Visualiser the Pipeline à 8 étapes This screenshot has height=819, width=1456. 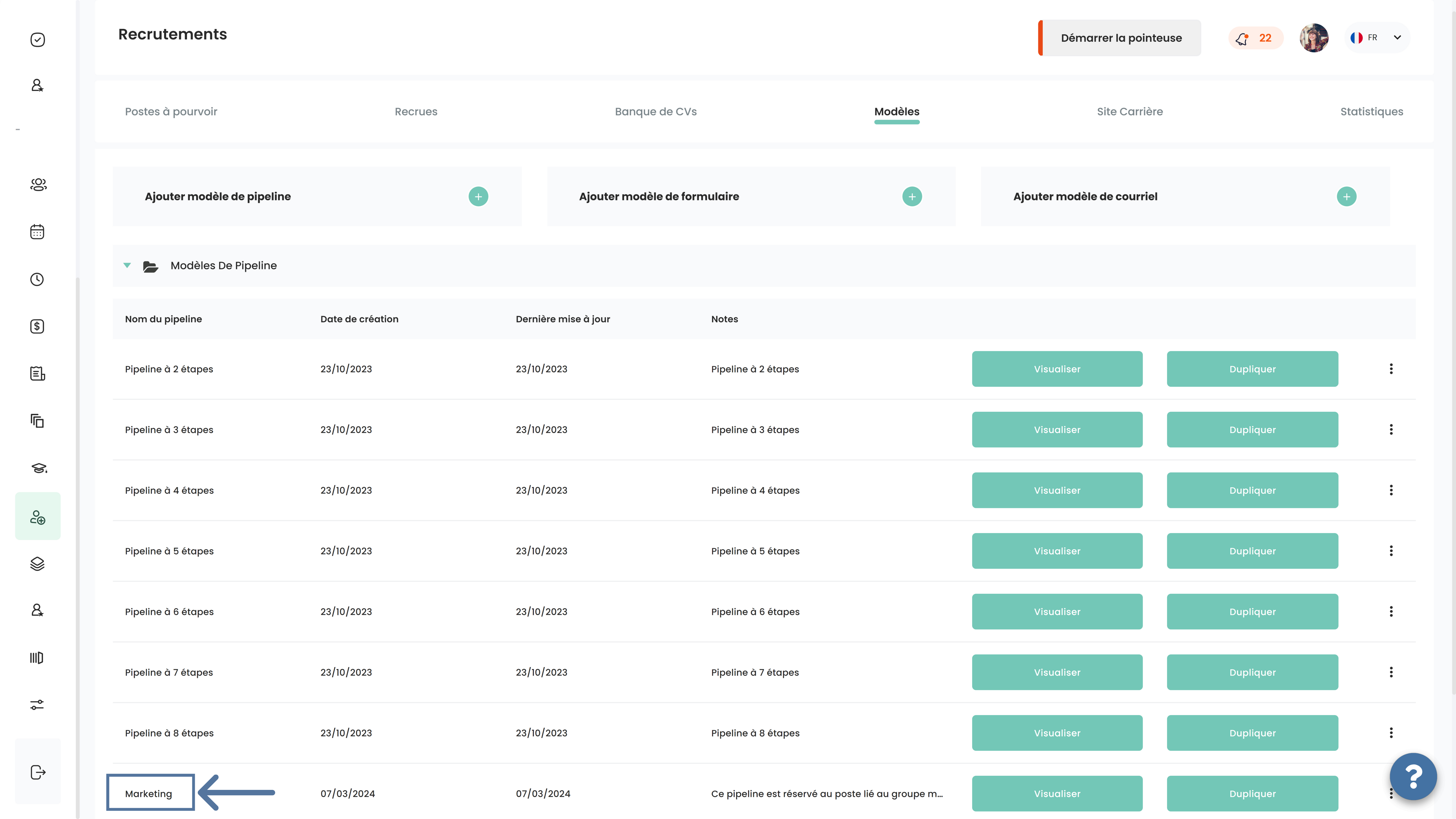click(1057, 733)
